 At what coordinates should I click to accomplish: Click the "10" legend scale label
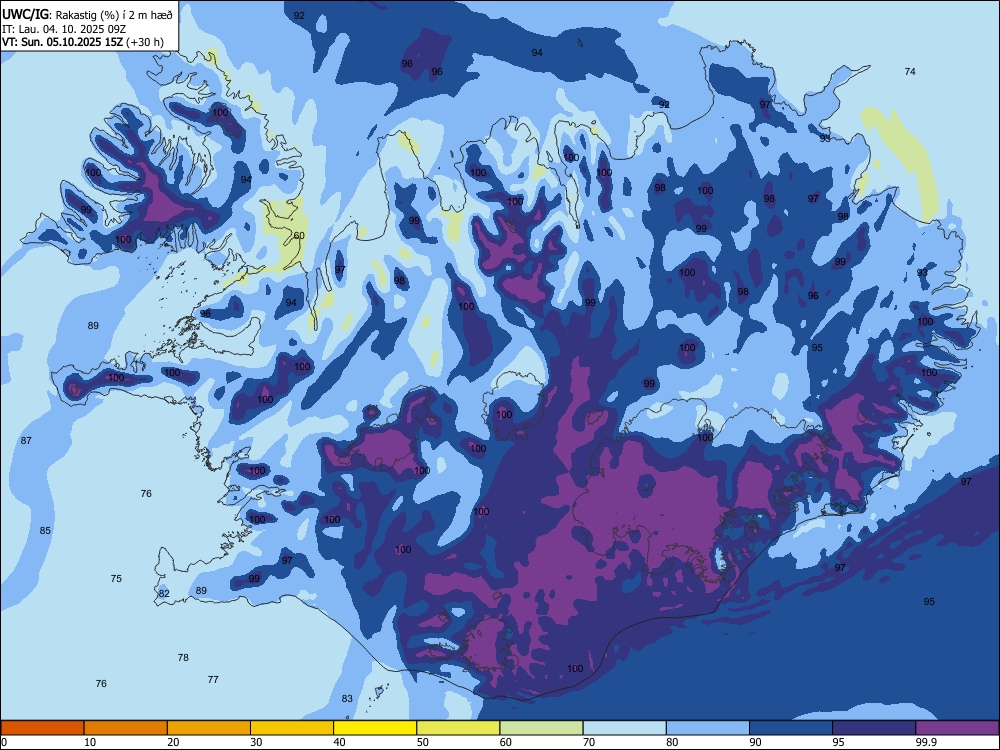click(91, 742)
